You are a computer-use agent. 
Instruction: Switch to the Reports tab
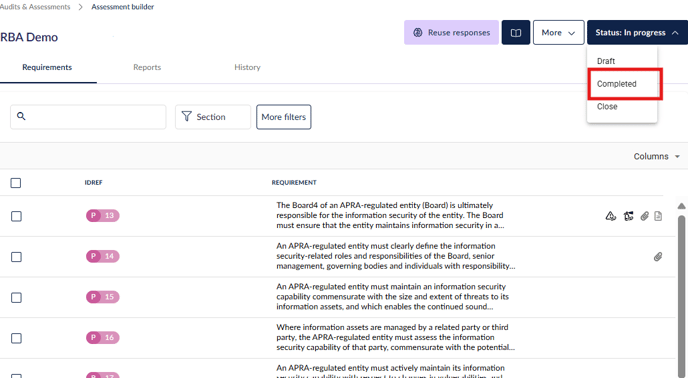(147, 67)
